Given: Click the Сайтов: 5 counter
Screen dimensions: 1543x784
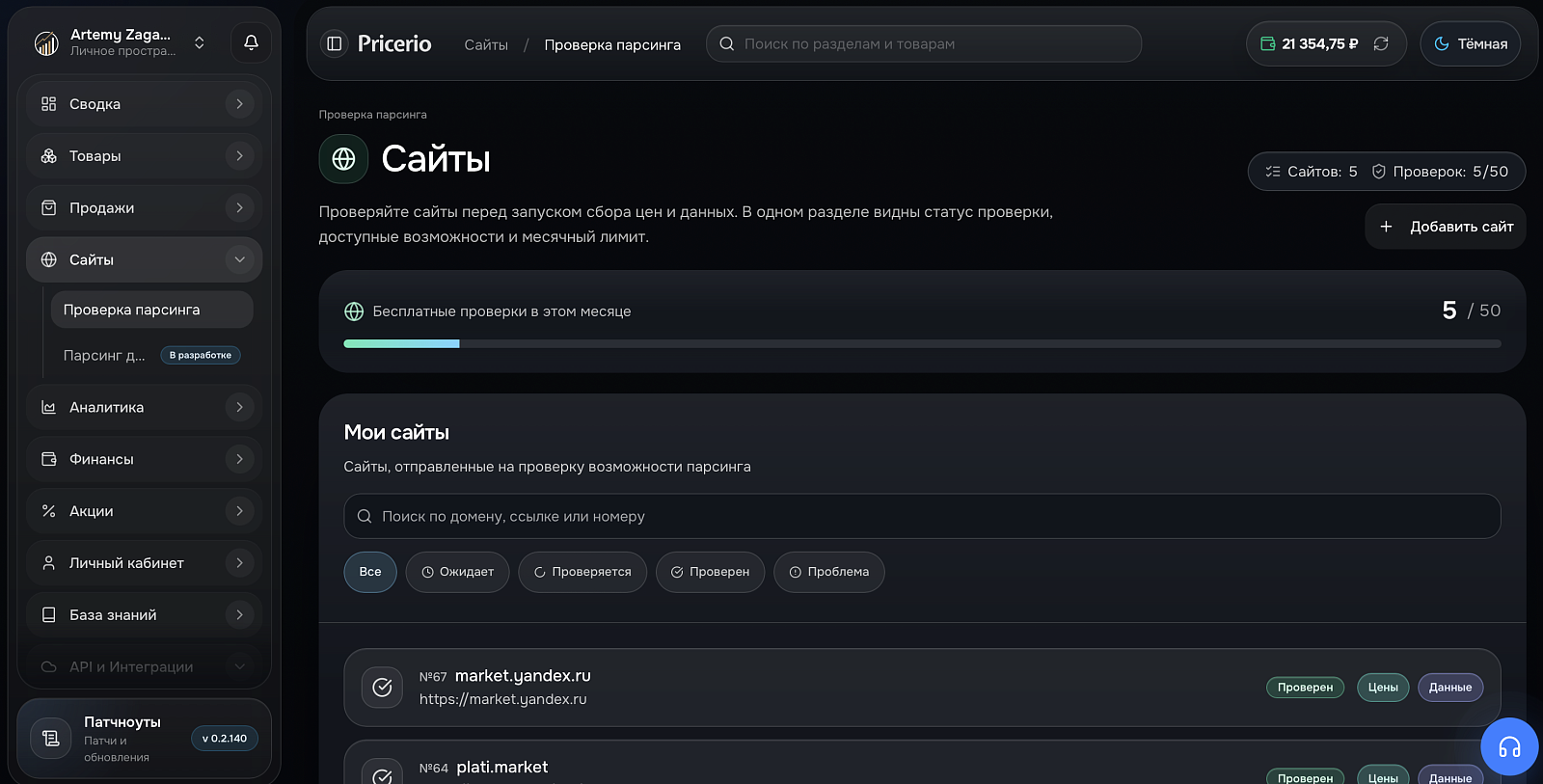Looking at the screenshot, I should [x=1312, y=172].
